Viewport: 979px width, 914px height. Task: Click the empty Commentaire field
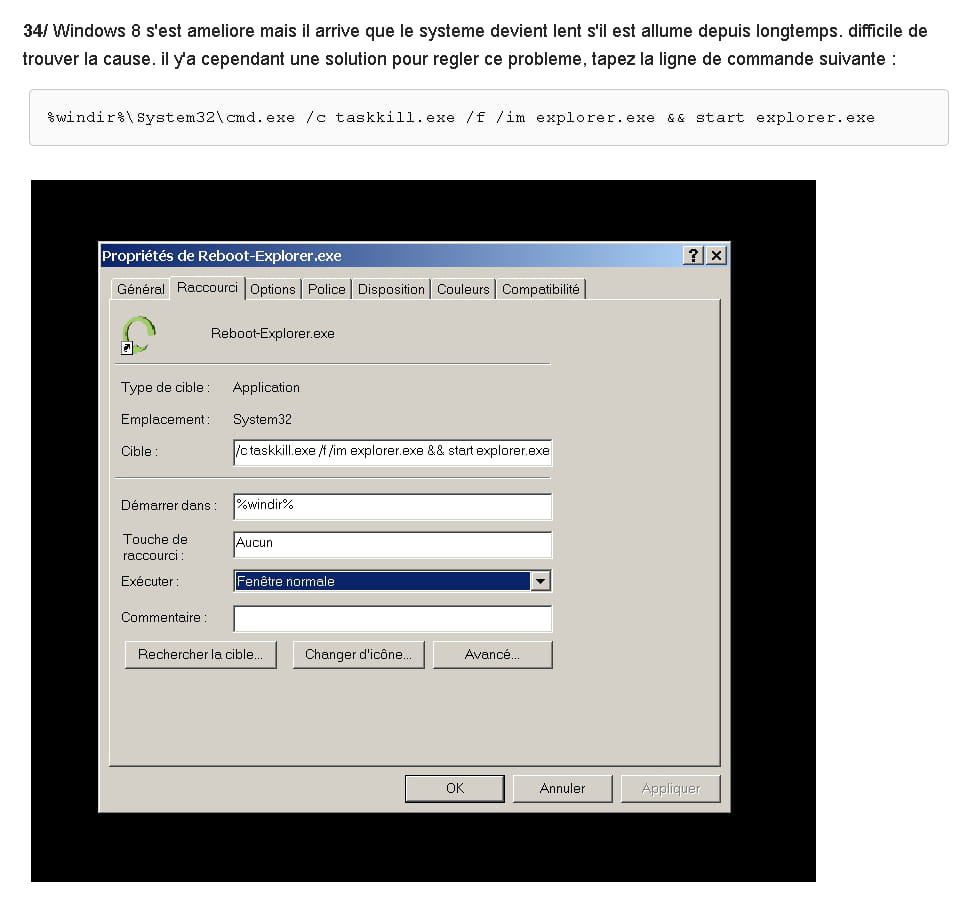tap(393, 619)
